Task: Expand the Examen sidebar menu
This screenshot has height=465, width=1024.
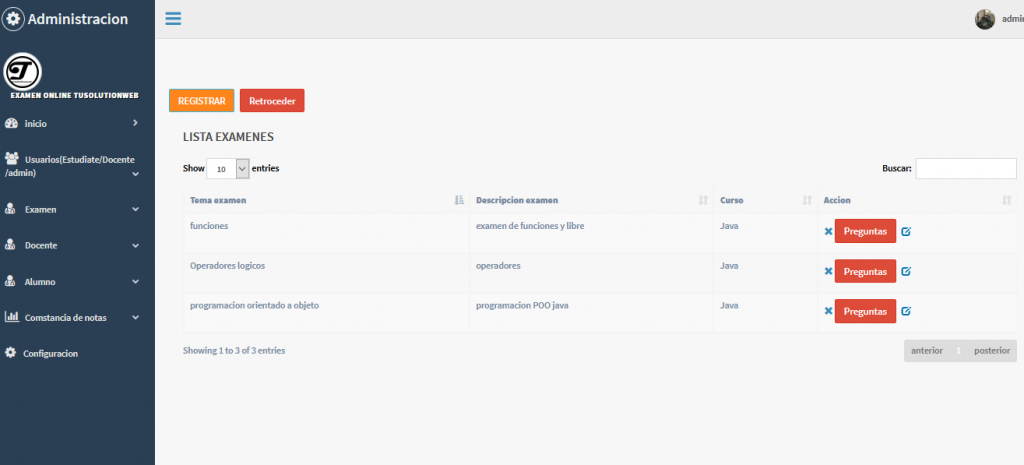Action: coord(70,210)
